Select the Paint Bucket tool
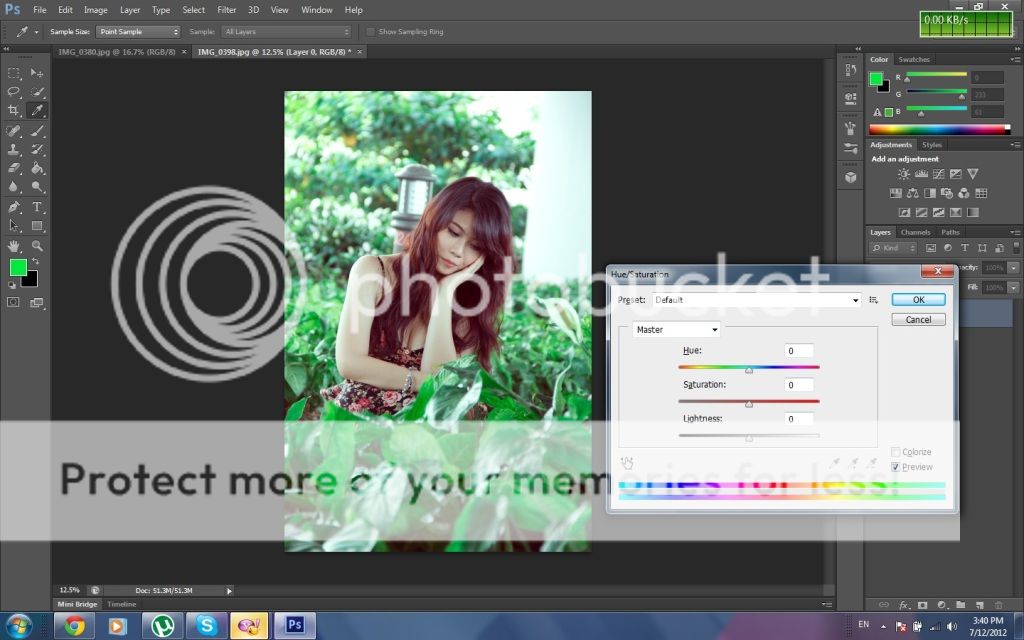The width and height of the screenshot is (1024, 640). click(x=37, y=168)
